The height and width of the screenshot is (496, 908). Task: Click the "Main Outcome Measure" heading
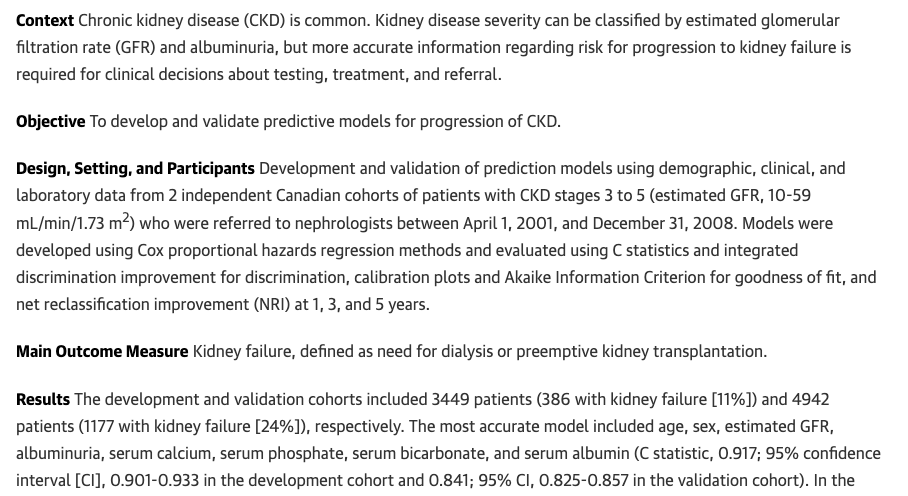[102, 352]
